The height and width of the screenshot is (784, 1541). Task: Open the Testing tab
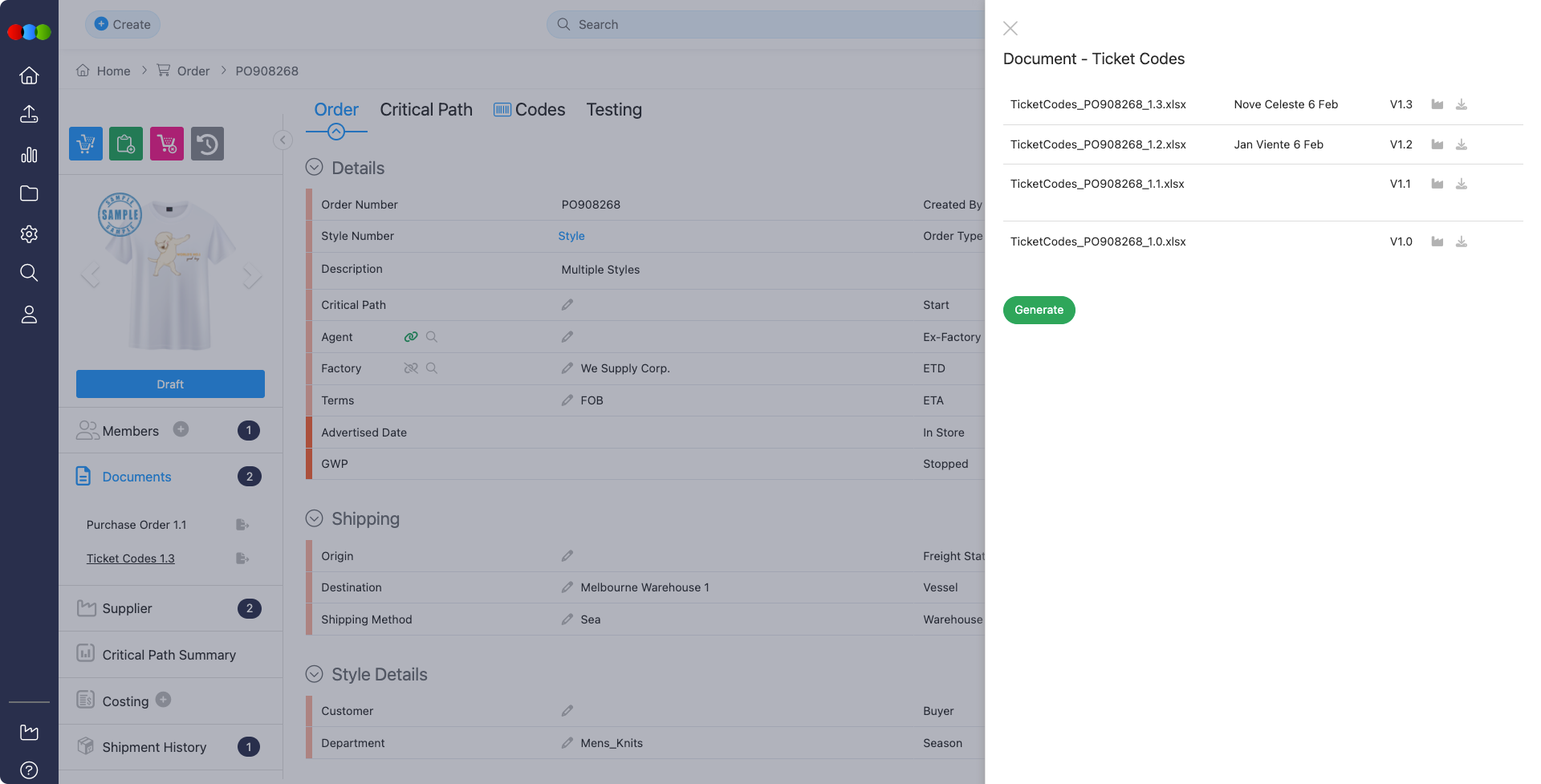coord(613,110)
